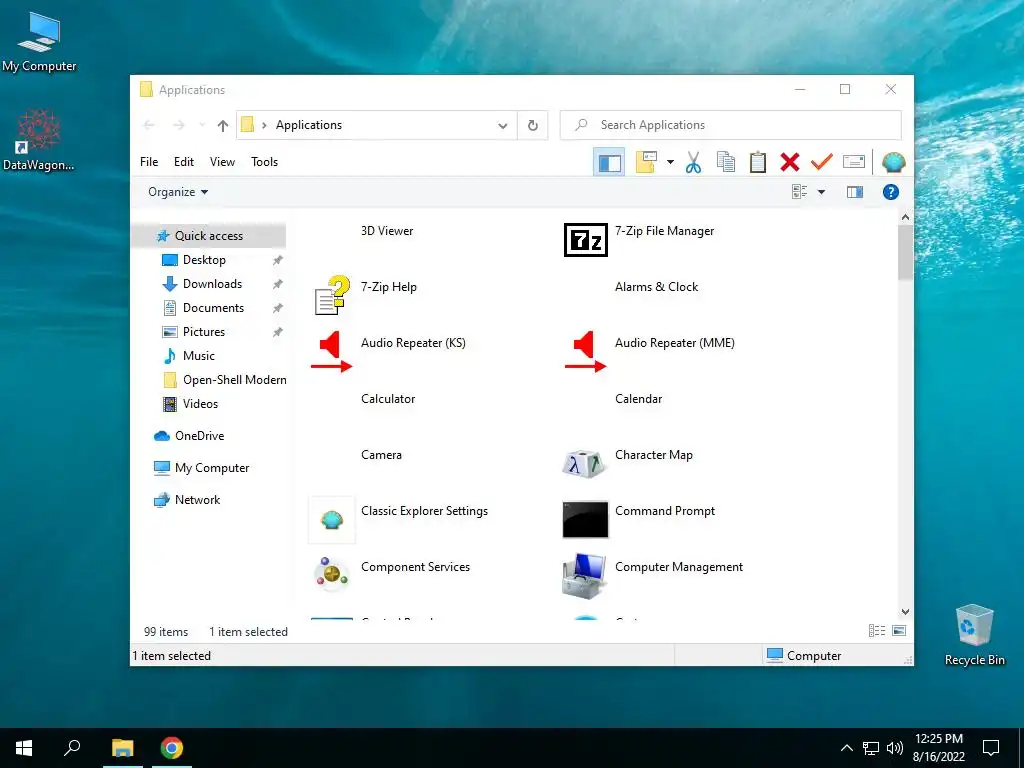Image resolution: width=1024 pixels, height=768 pixels.
Task: Click the scroll down arrow in file list
Action: point(905,612)
